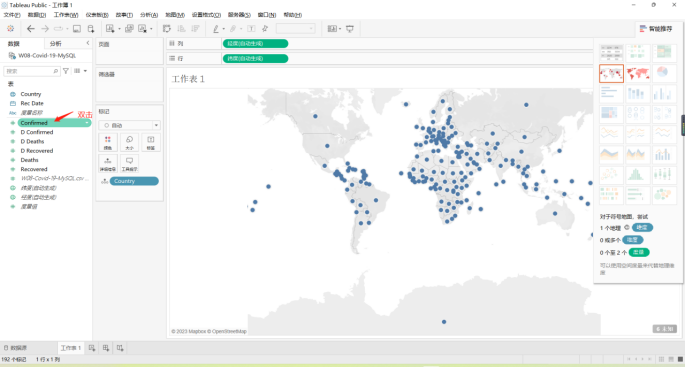
Task: Open the 地图(M) menu
Action: [175, 15]
